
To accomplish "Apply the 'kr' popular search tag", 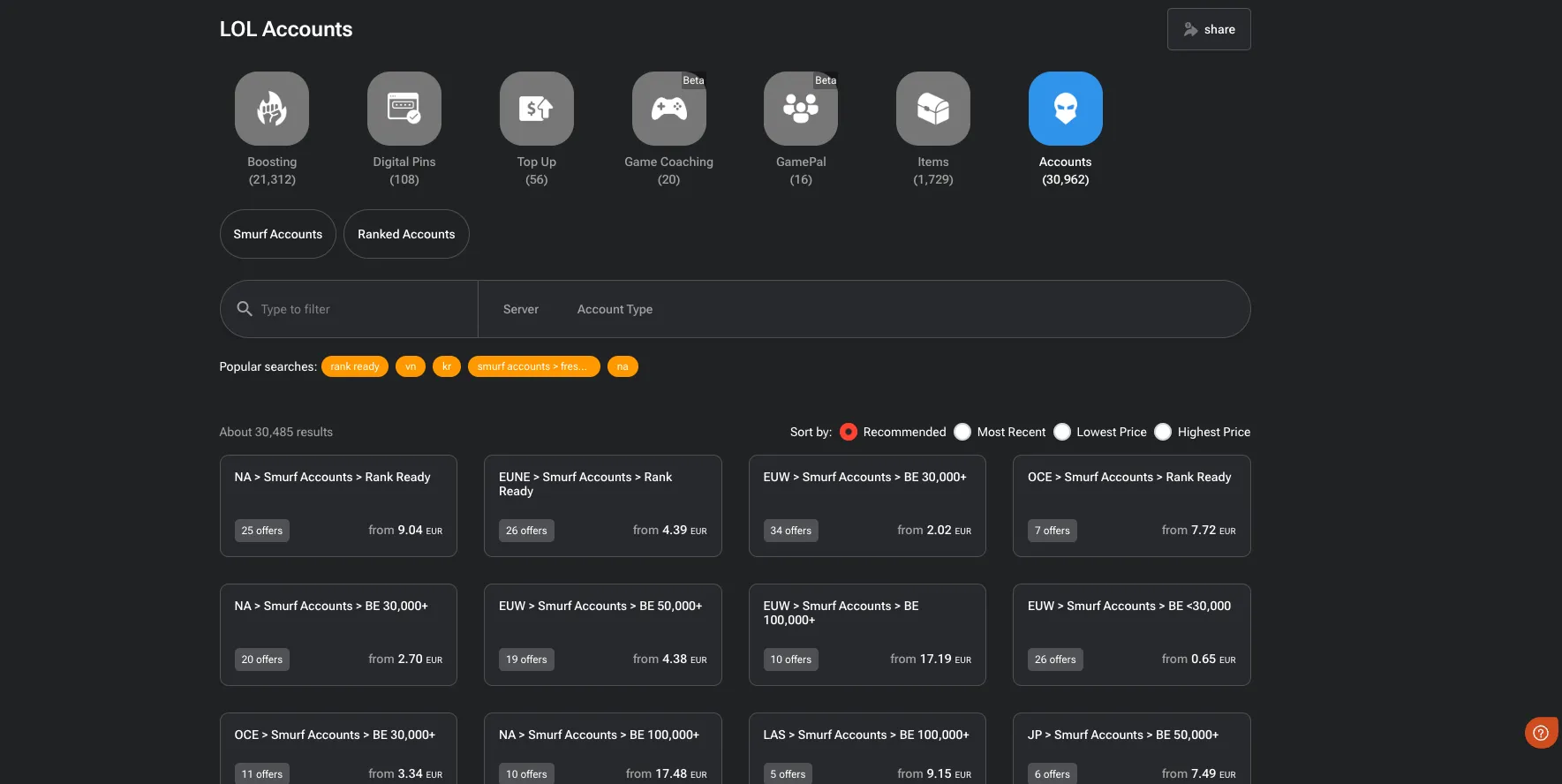I will tap(447, 366).
